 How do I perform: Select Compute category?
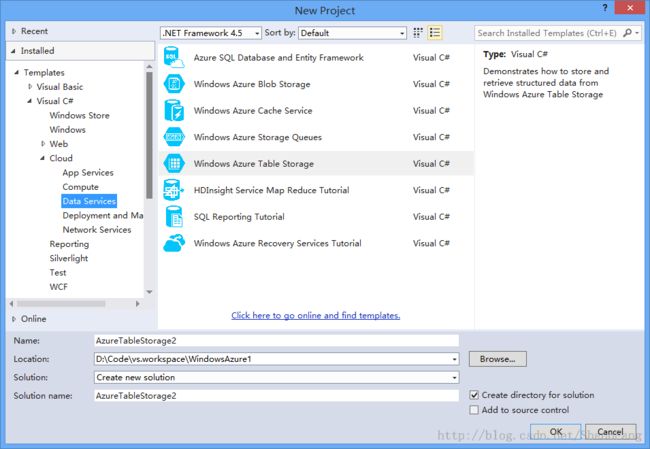[x=80, y=187]
